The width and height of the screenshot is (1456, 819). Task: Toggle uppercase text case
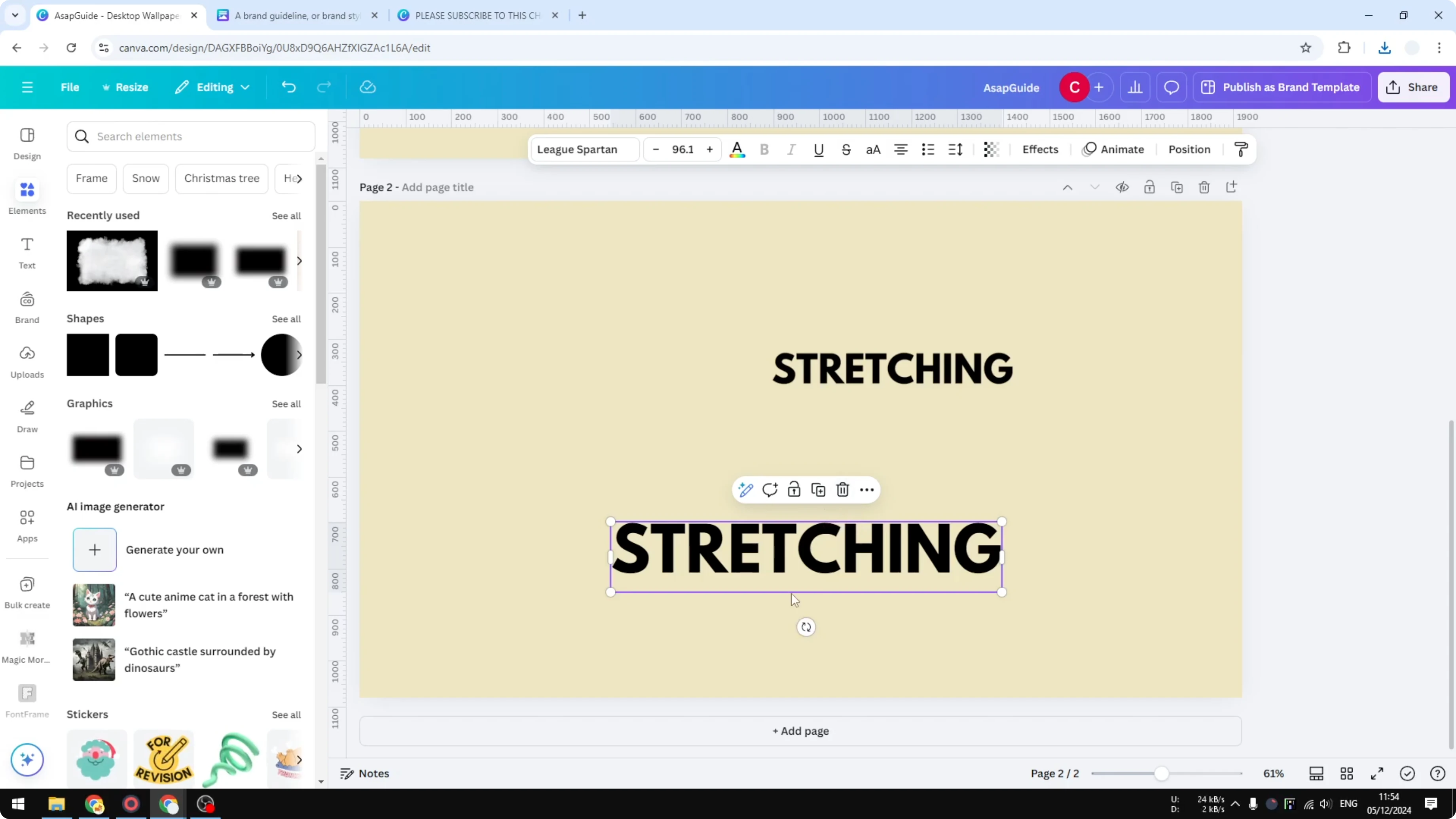coord(873,149)
